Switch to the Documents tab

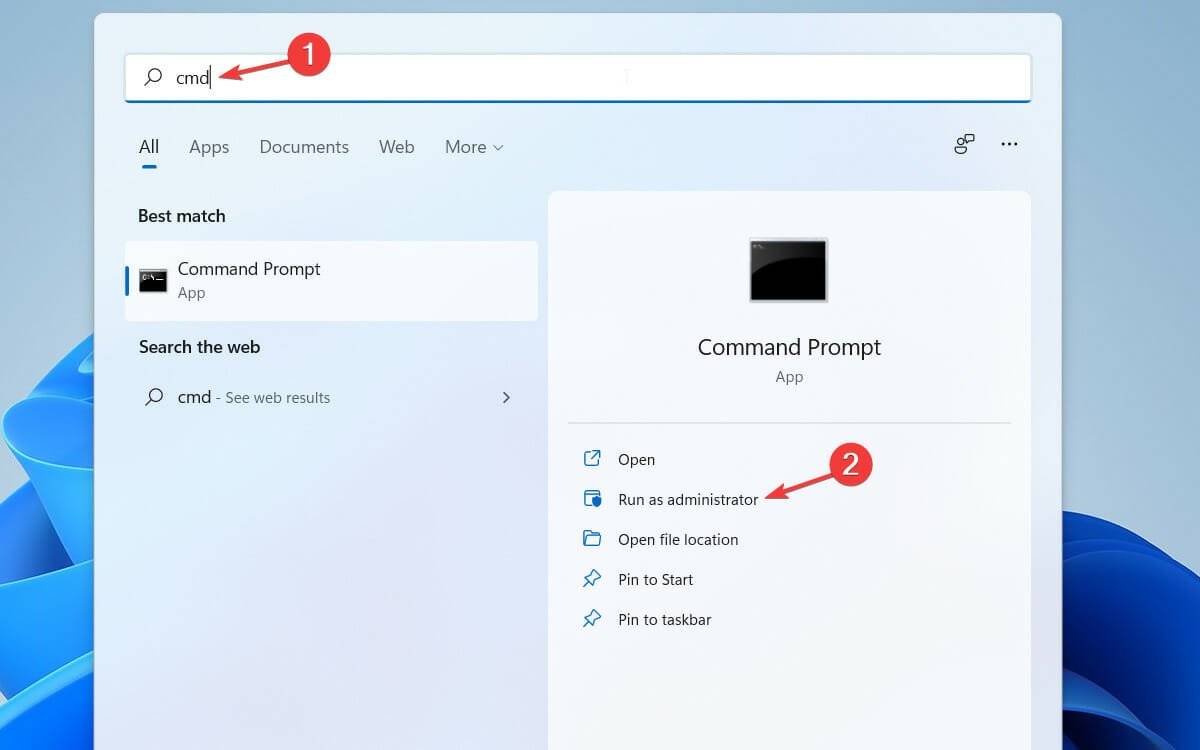pyautogui.click(x=304, y=147)
